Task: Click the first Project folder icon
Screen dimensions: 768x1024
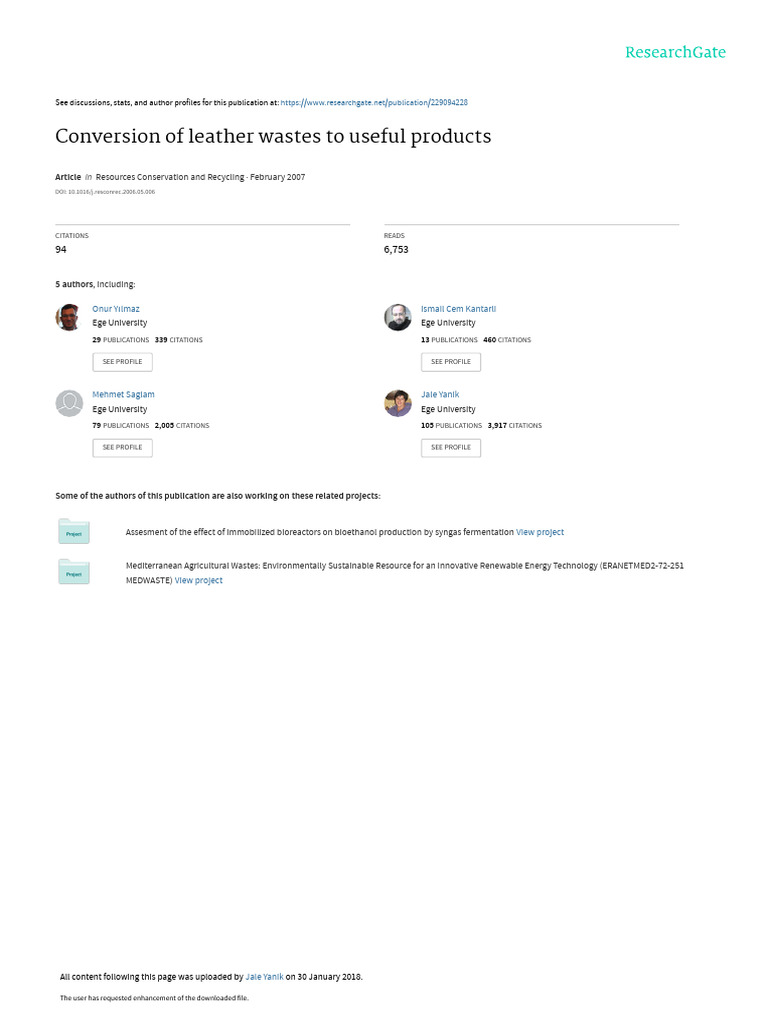Action: pos(74,531)
